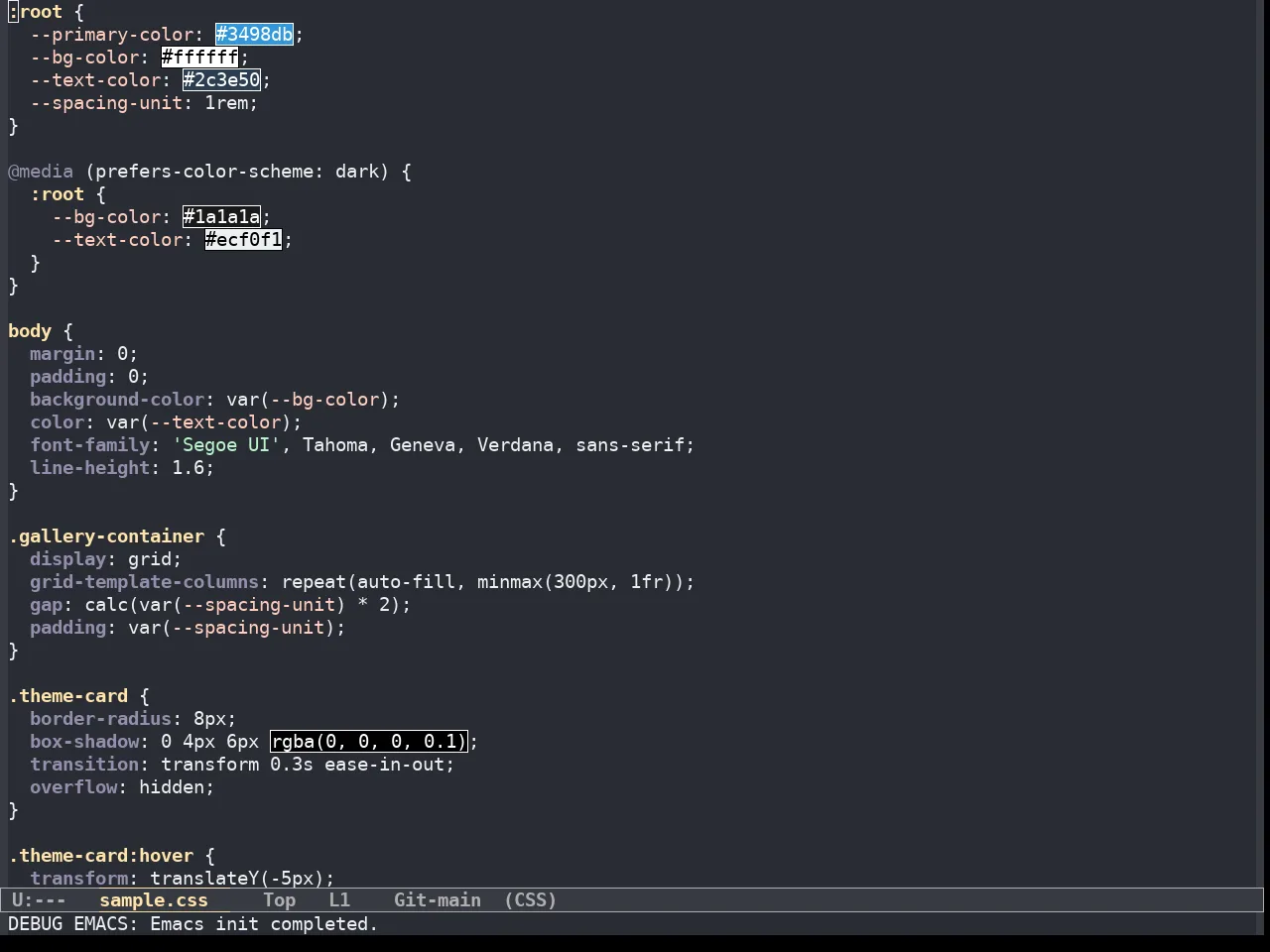Screen dimensions: 1270x952
Task: Click the --primary-color variable name
Action: click(111, 35)
